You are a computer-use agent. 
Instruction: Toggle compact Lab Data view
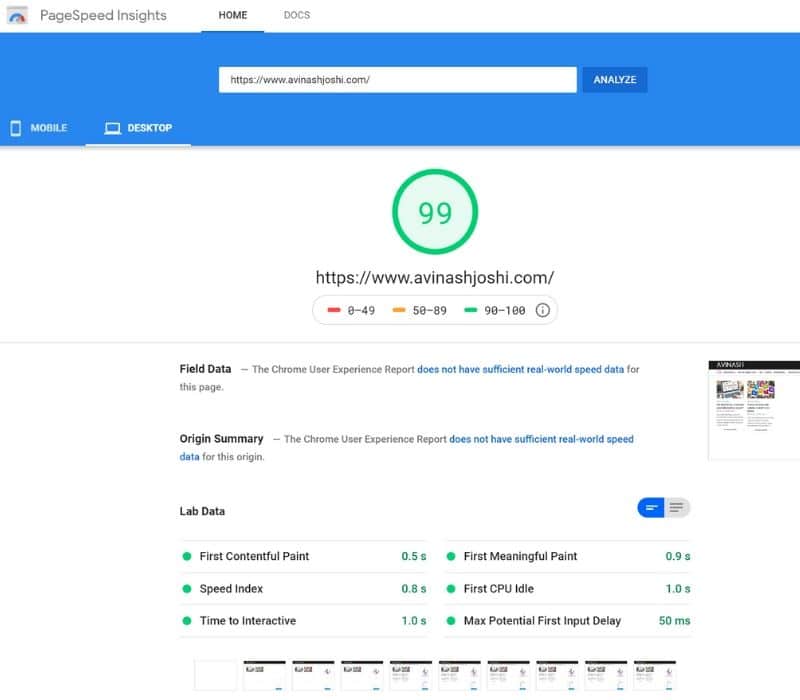pyautogui.click(x=651, y=508)
